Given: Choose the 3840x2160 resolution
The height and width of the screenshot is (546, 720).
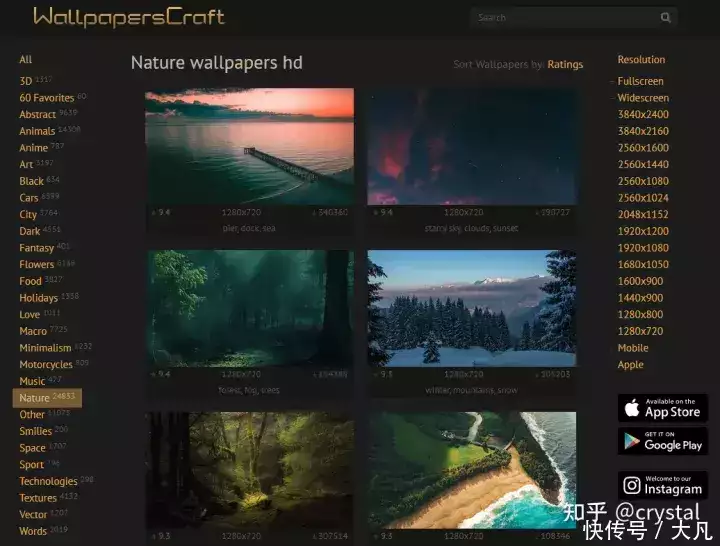Looking at the screenshot, I should point(643,131).
